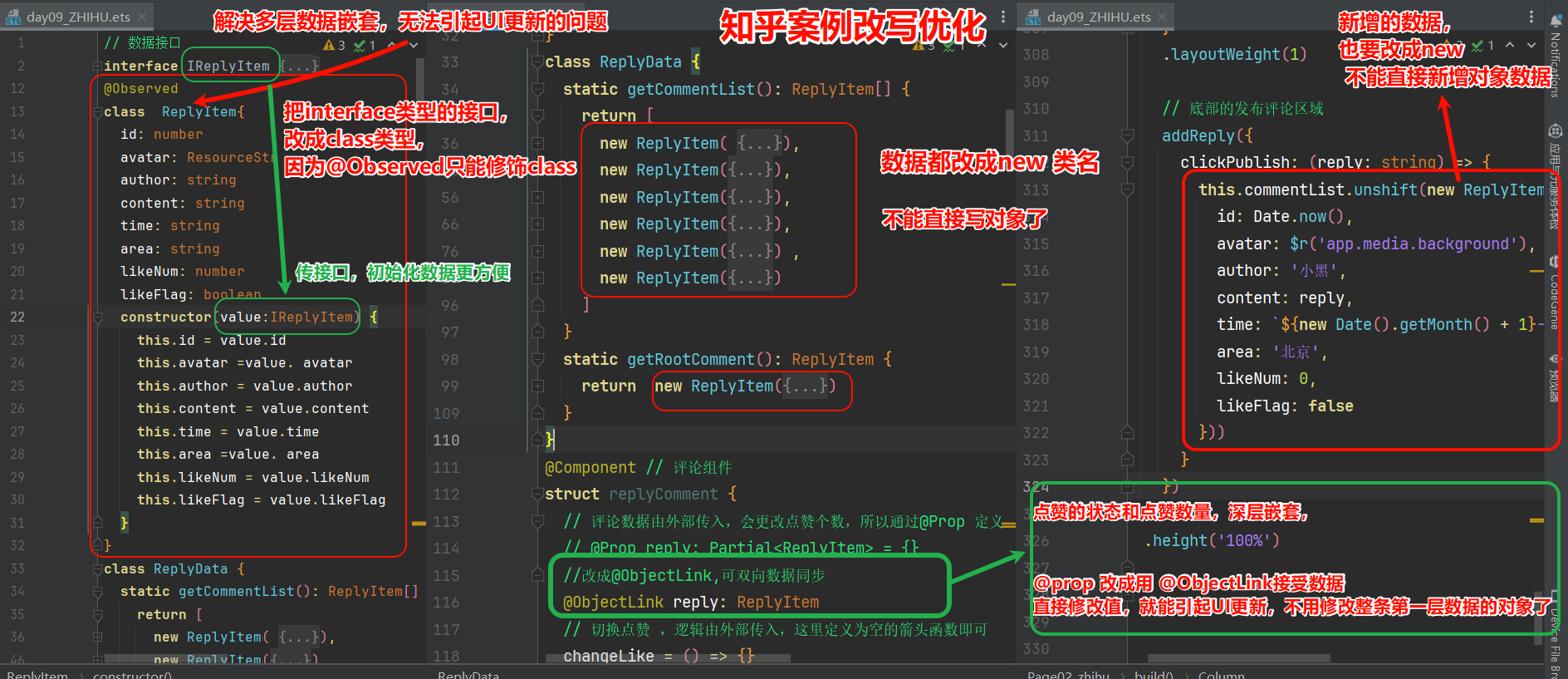
Task: Collapse the unshift call fold at line 313
Action: pos(1127,189)
